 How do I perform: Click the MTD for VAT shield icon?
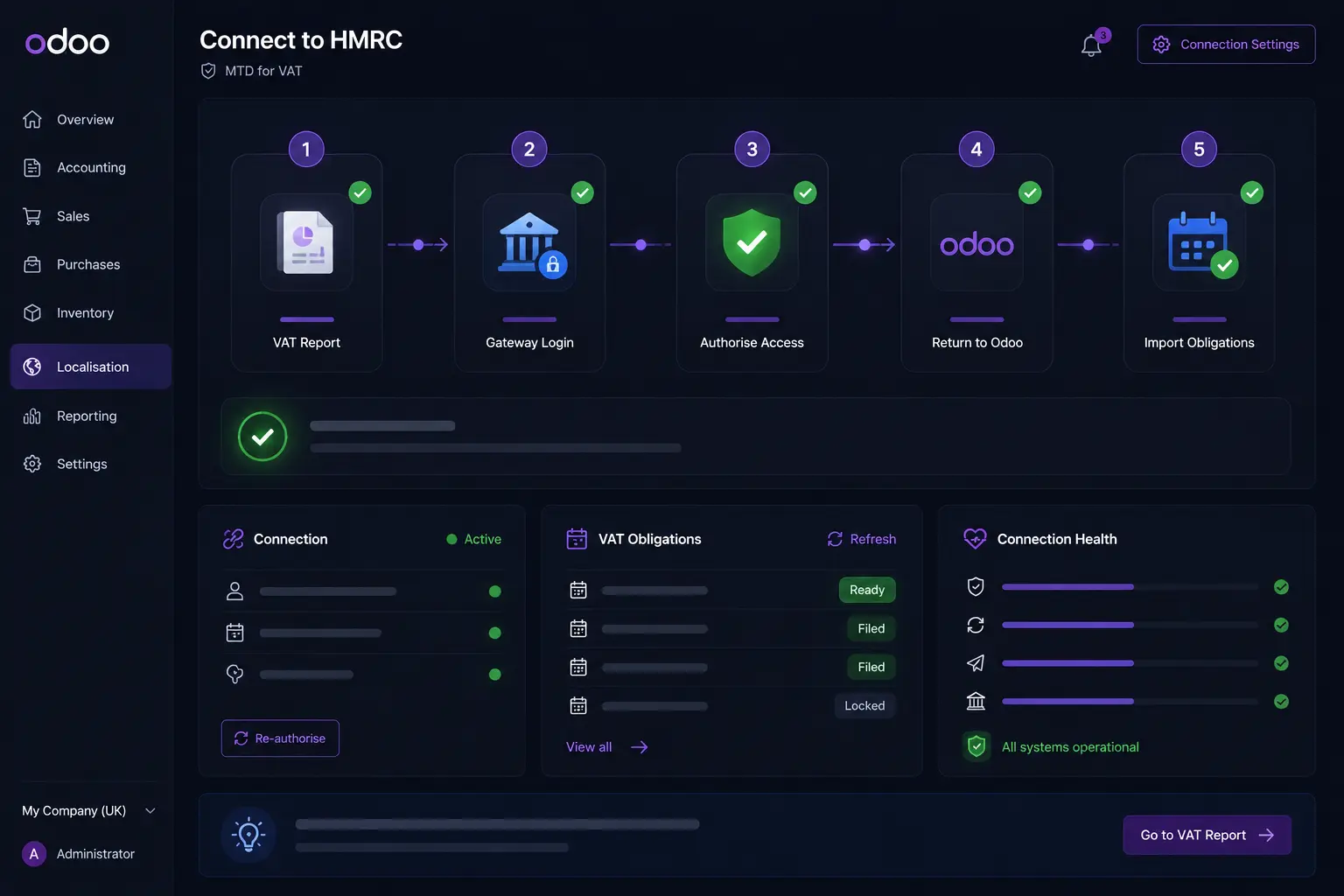point(208,71)
